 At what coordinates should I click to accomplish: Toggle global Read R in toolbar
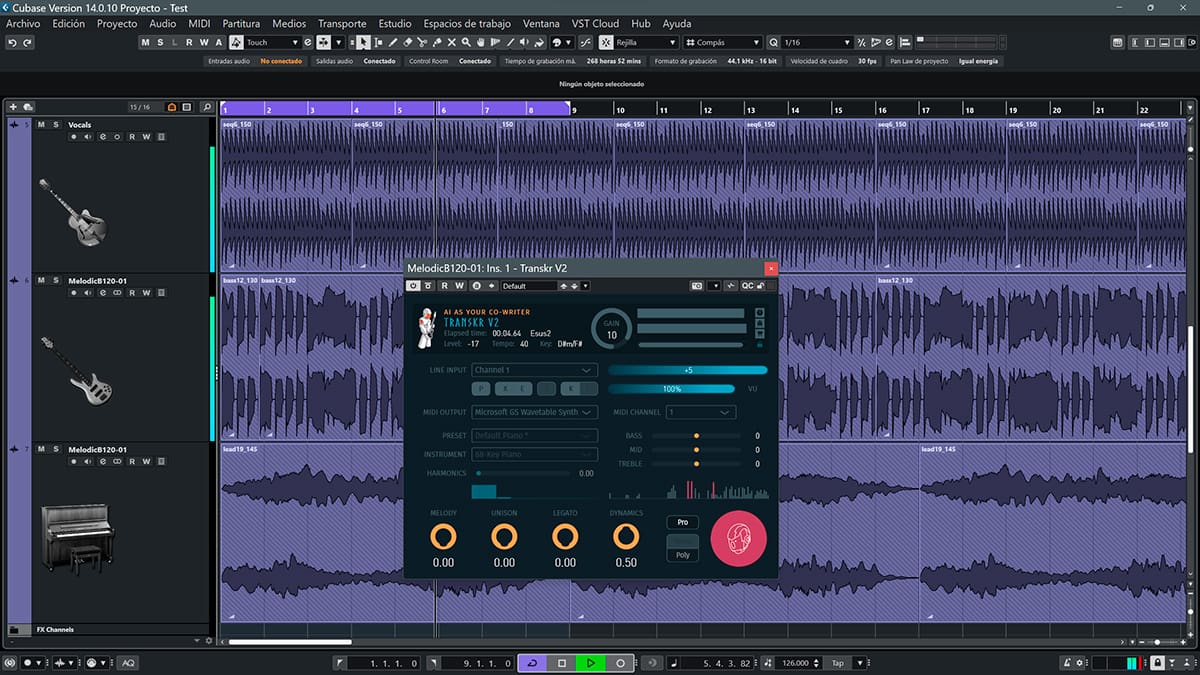coord(190,42)
